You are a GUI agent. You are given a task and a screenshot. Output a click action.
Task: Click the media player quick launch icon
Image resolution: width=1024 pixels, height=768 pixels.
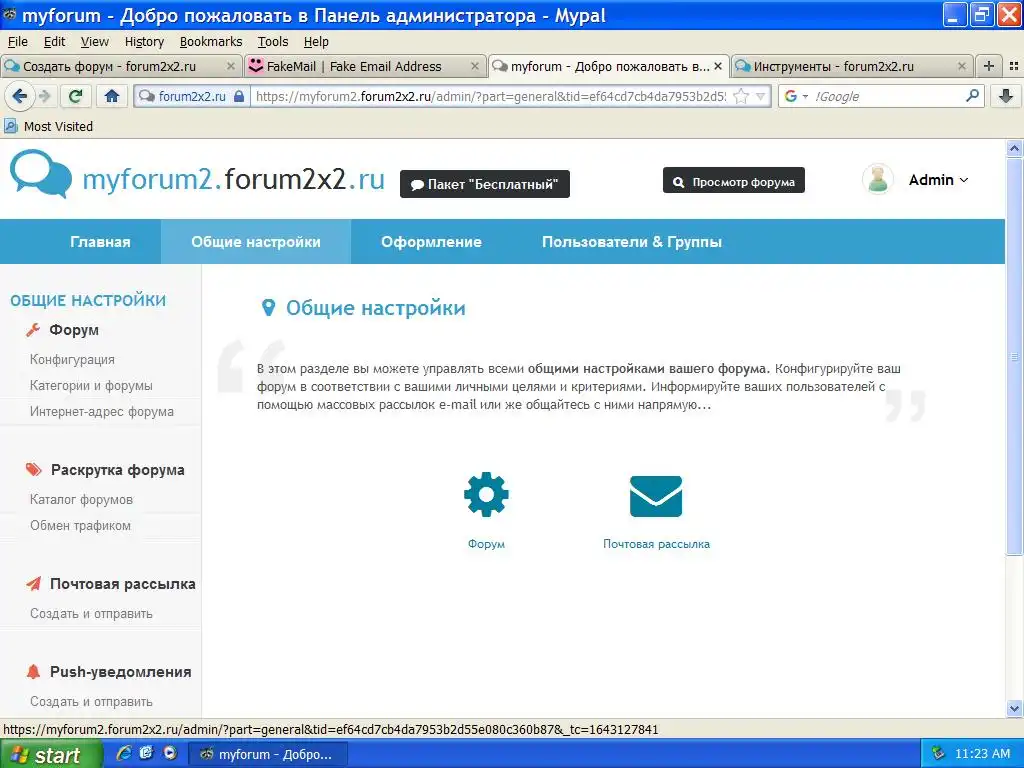pos(170,753)
